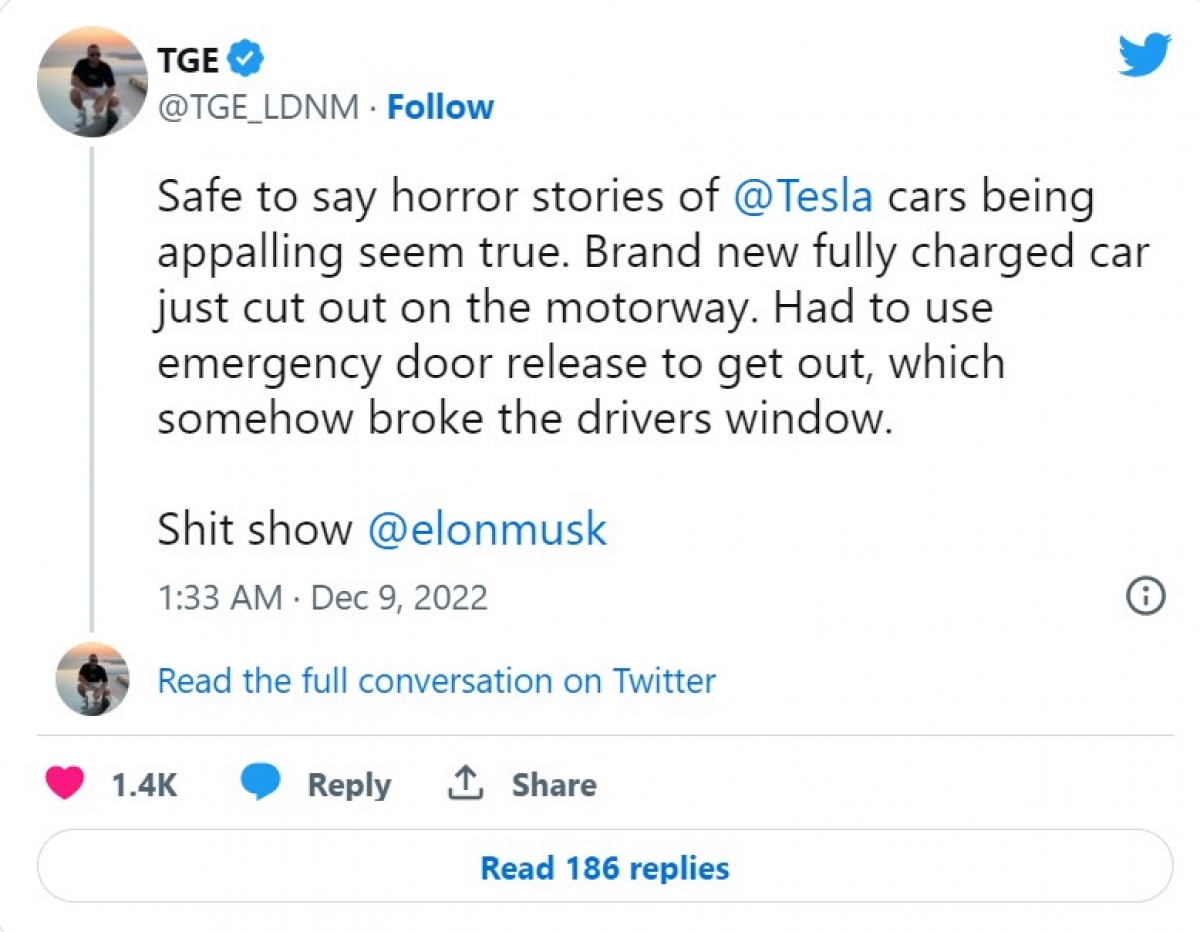Follow the TGE_LDNM account
Image resolution: width=1200 pixels, height=932 pixels.
[x=440, y=107]
